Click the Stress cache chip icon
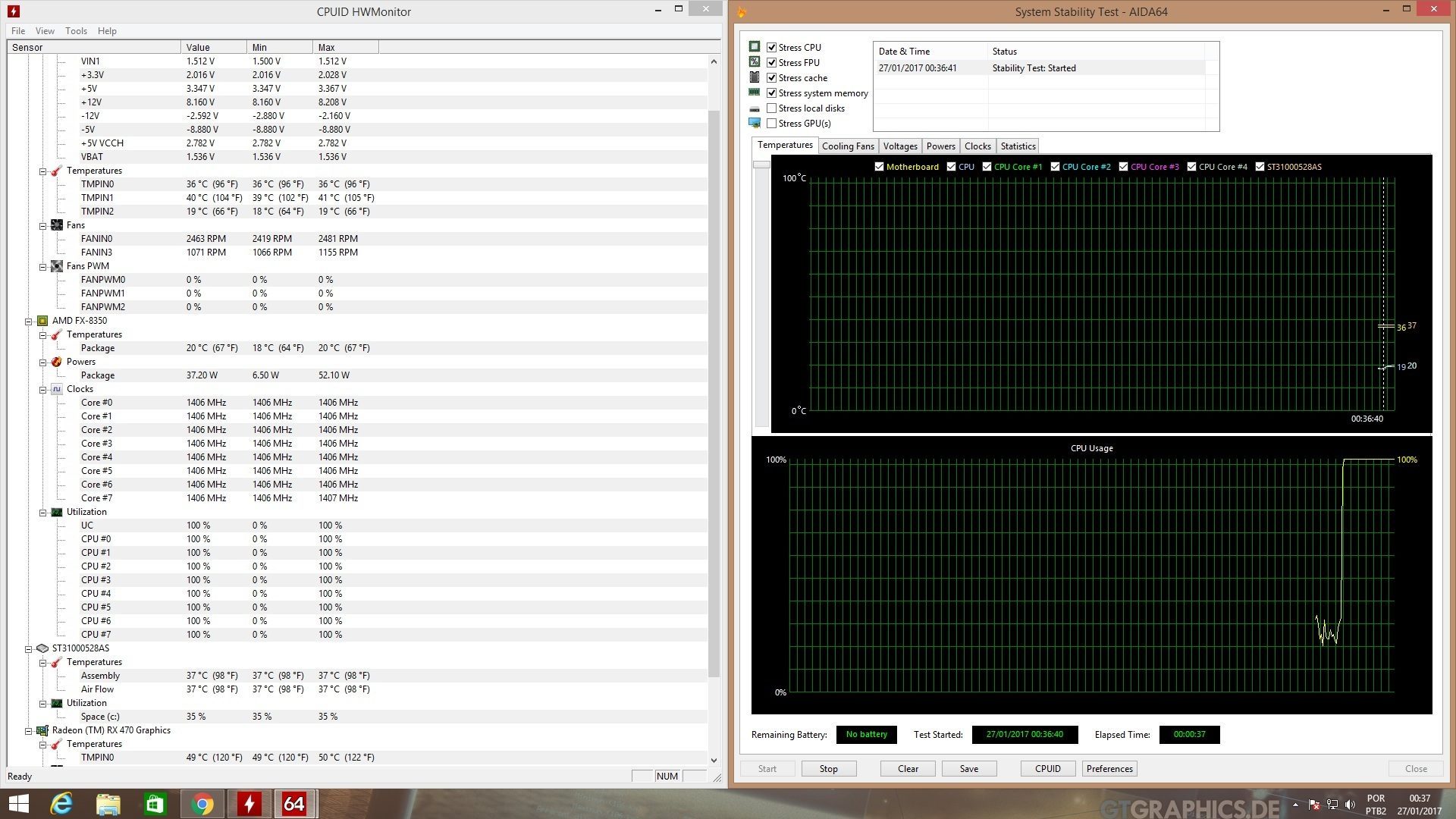This screenshot has height=819, width=1456. click(x=755, y=77)
